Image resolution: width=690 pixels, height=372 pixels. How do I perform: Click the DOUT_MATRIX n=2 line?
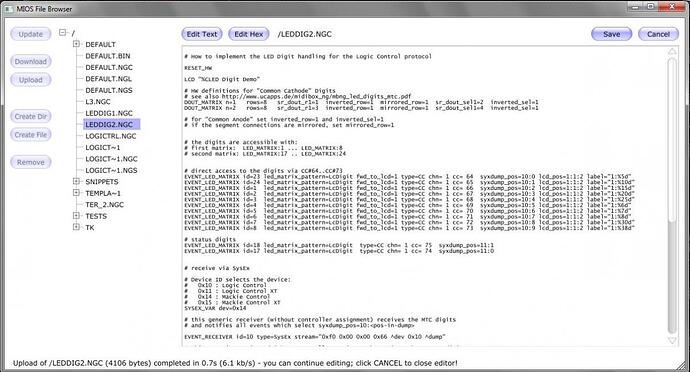point(361,108)
